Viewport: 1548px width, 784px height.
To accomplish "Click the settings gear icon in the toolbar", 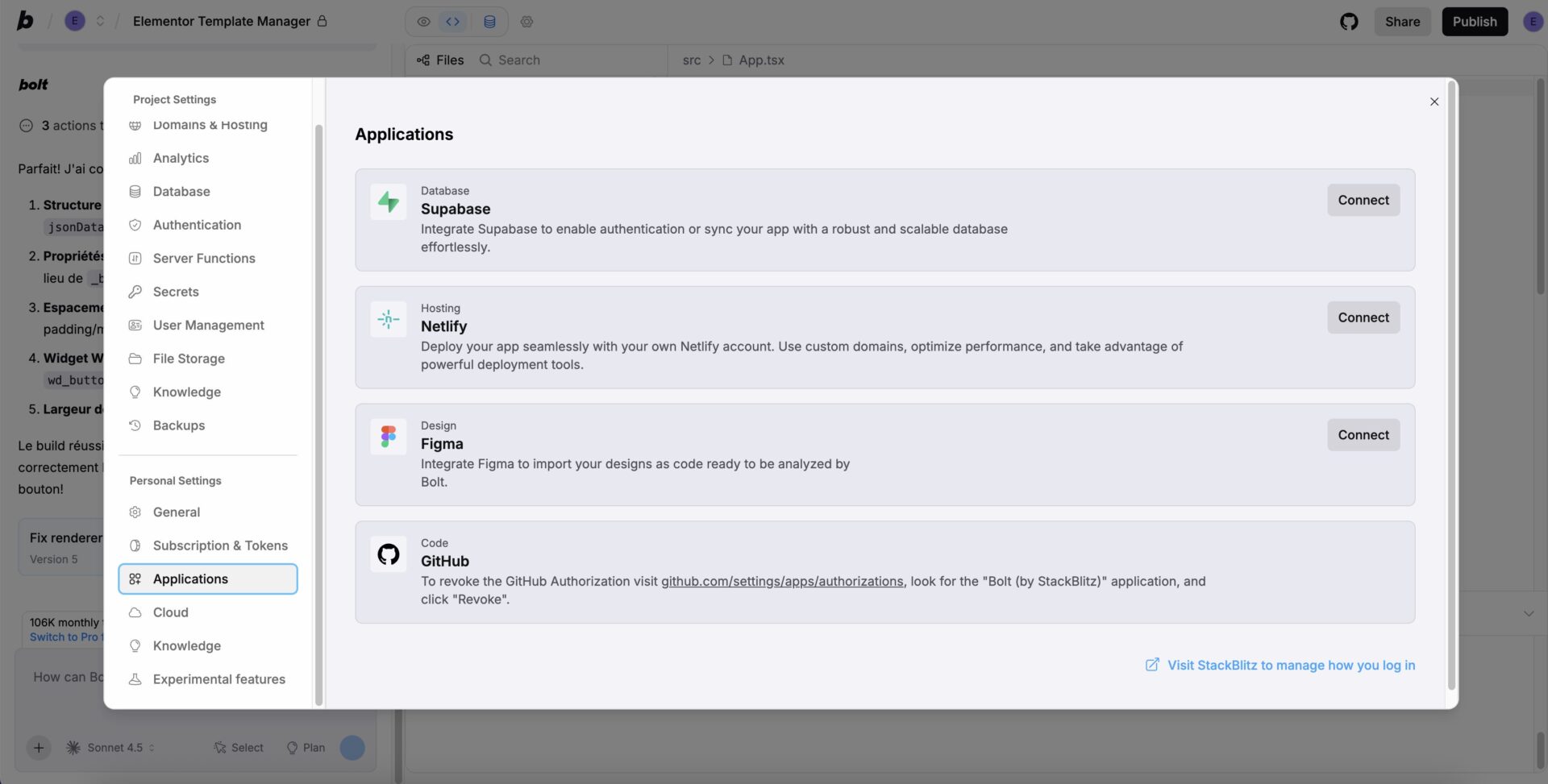I will coord(527,21).
